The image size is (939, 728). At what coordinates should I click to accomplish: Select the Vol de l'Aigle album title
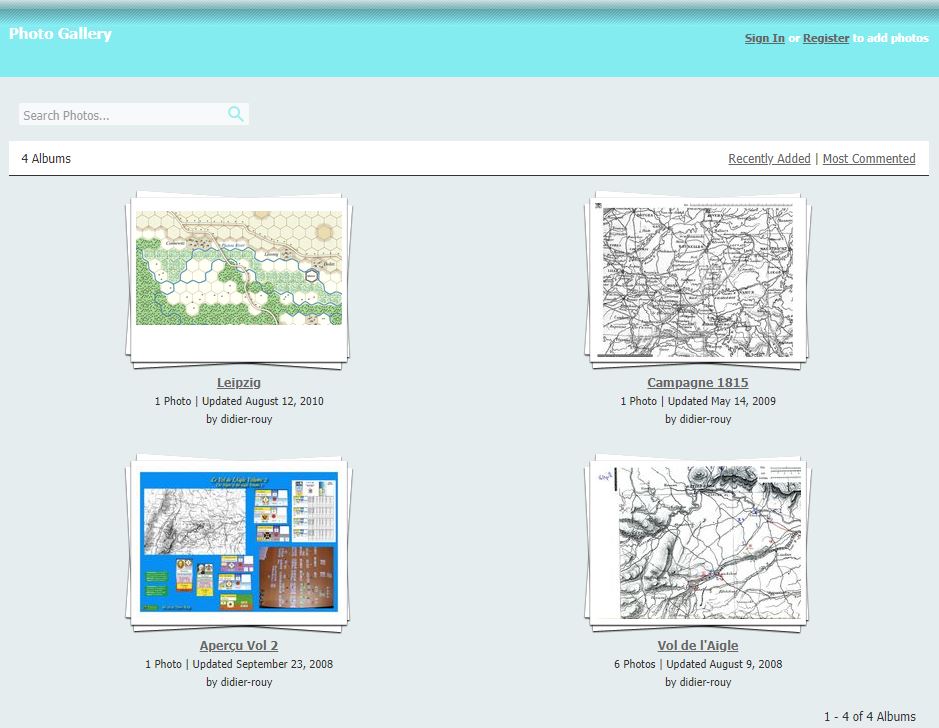[x=697, y=645]
